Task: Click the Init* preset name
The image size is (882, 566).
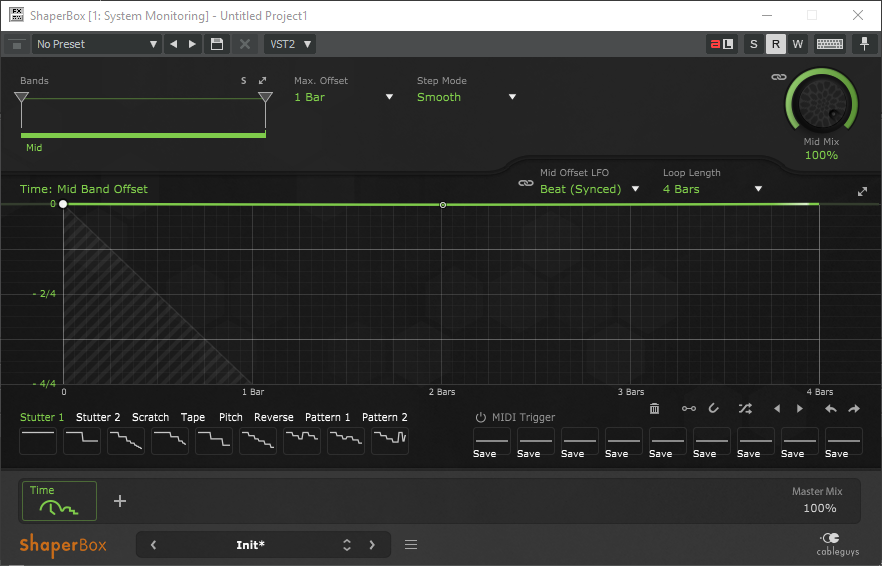Action: tap(250, 545)
